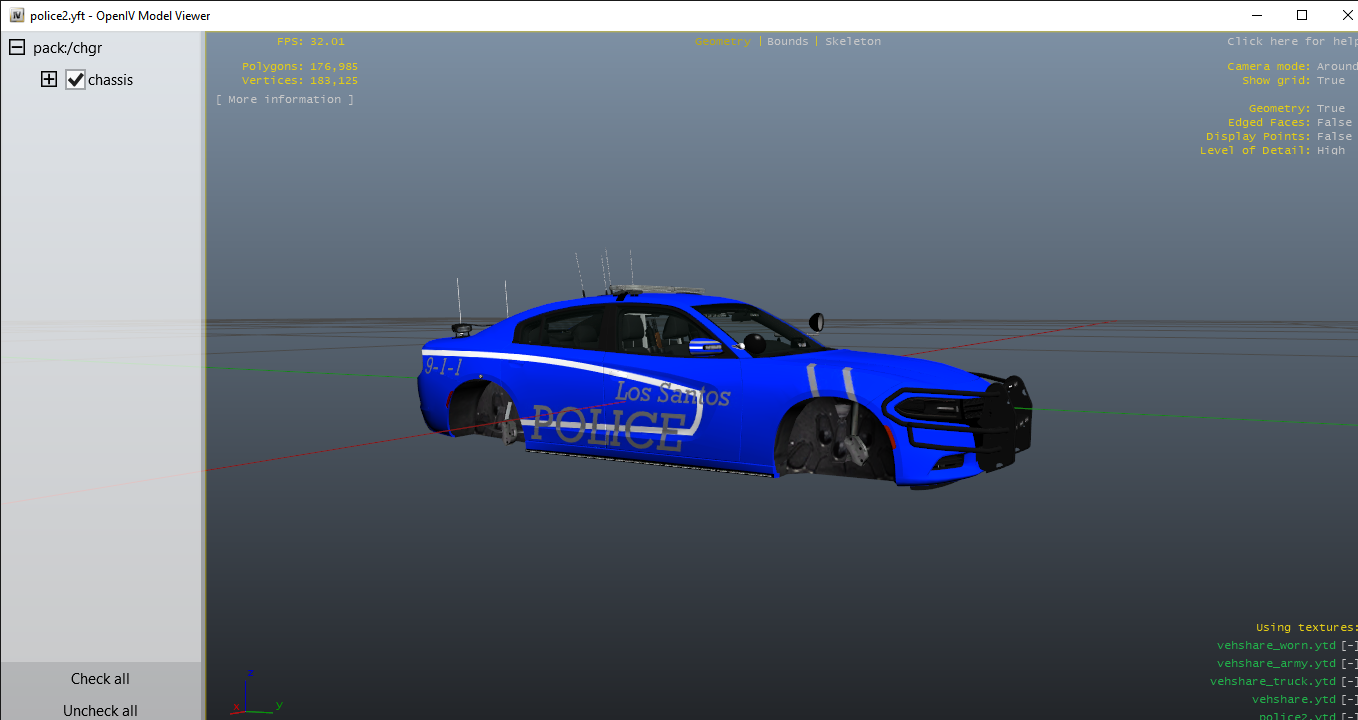1358x720 pixels.
Task: Expand the chassis tree node
Action: 48,80
